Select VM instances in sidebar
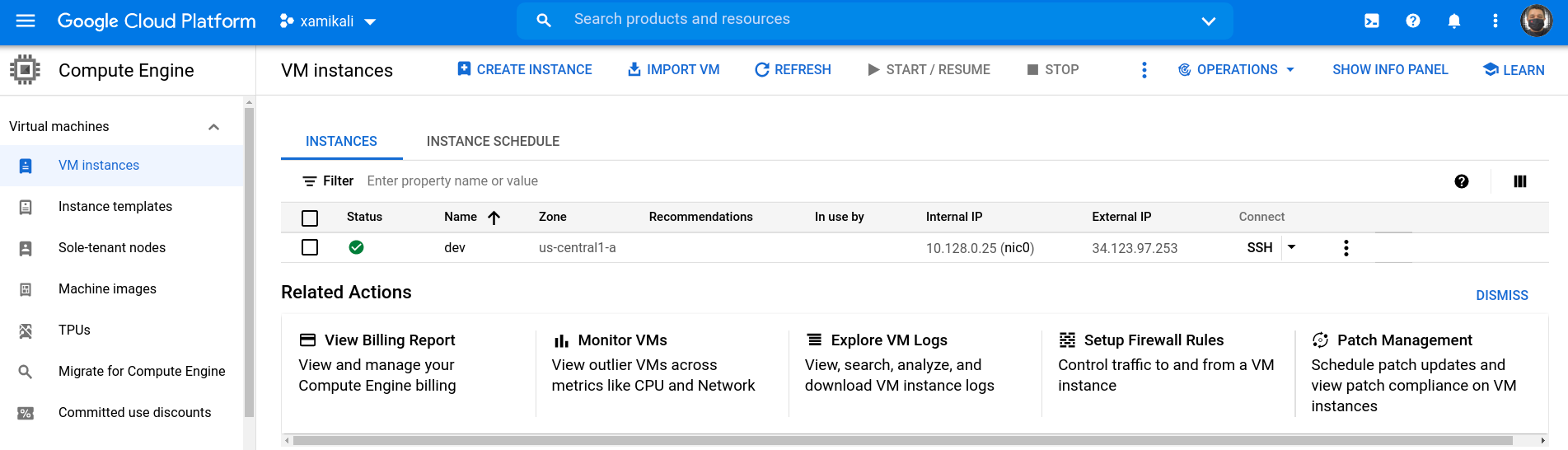Viewport: 1568px width, 450px height. coord(122,166)
